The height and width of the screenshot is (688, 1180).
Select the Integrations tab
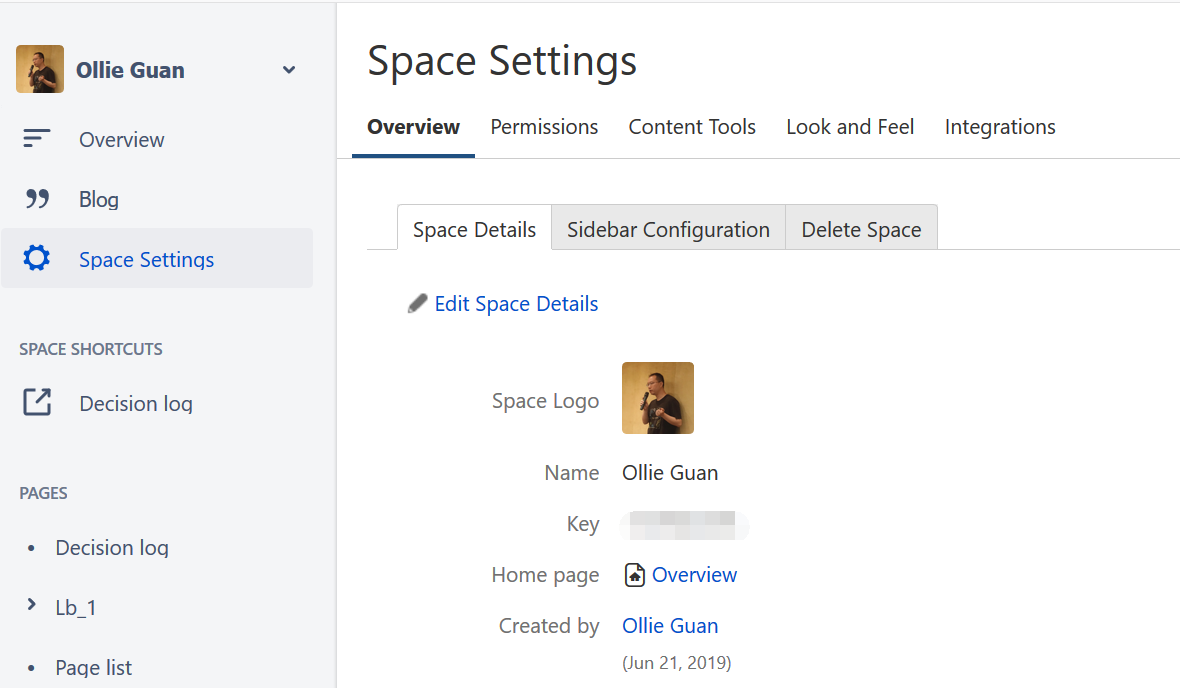coord(1000,127)
